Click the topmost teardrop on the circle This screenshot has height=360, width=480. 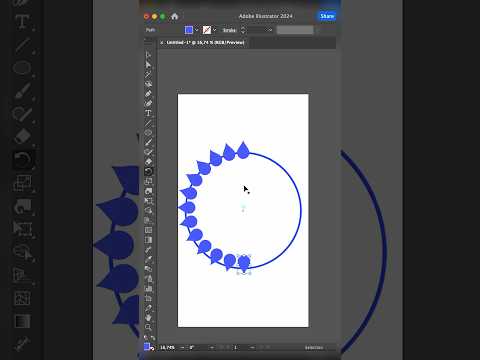pos(243,150)
